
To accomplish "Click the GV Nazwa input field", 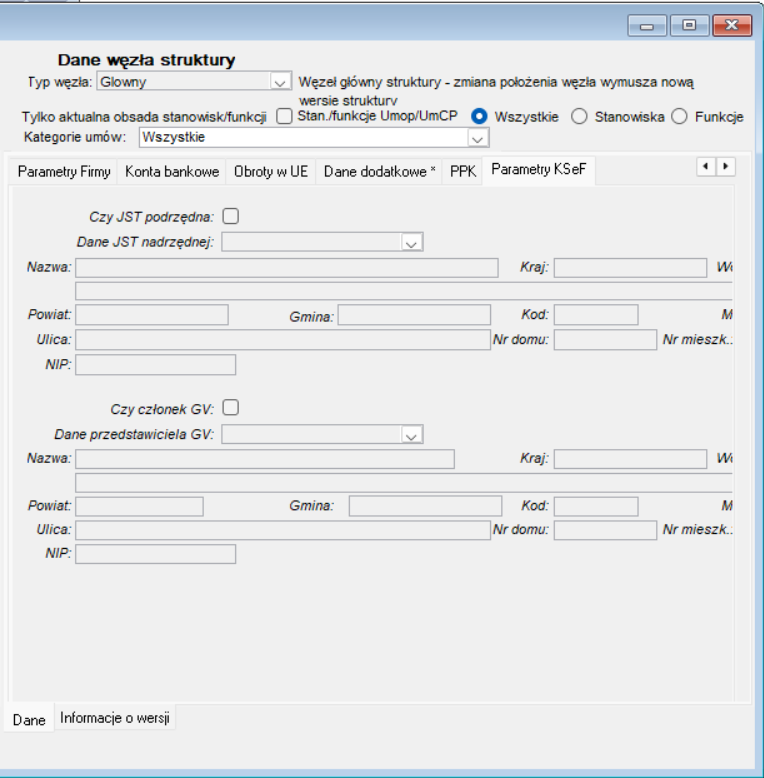I will [265, 459].
